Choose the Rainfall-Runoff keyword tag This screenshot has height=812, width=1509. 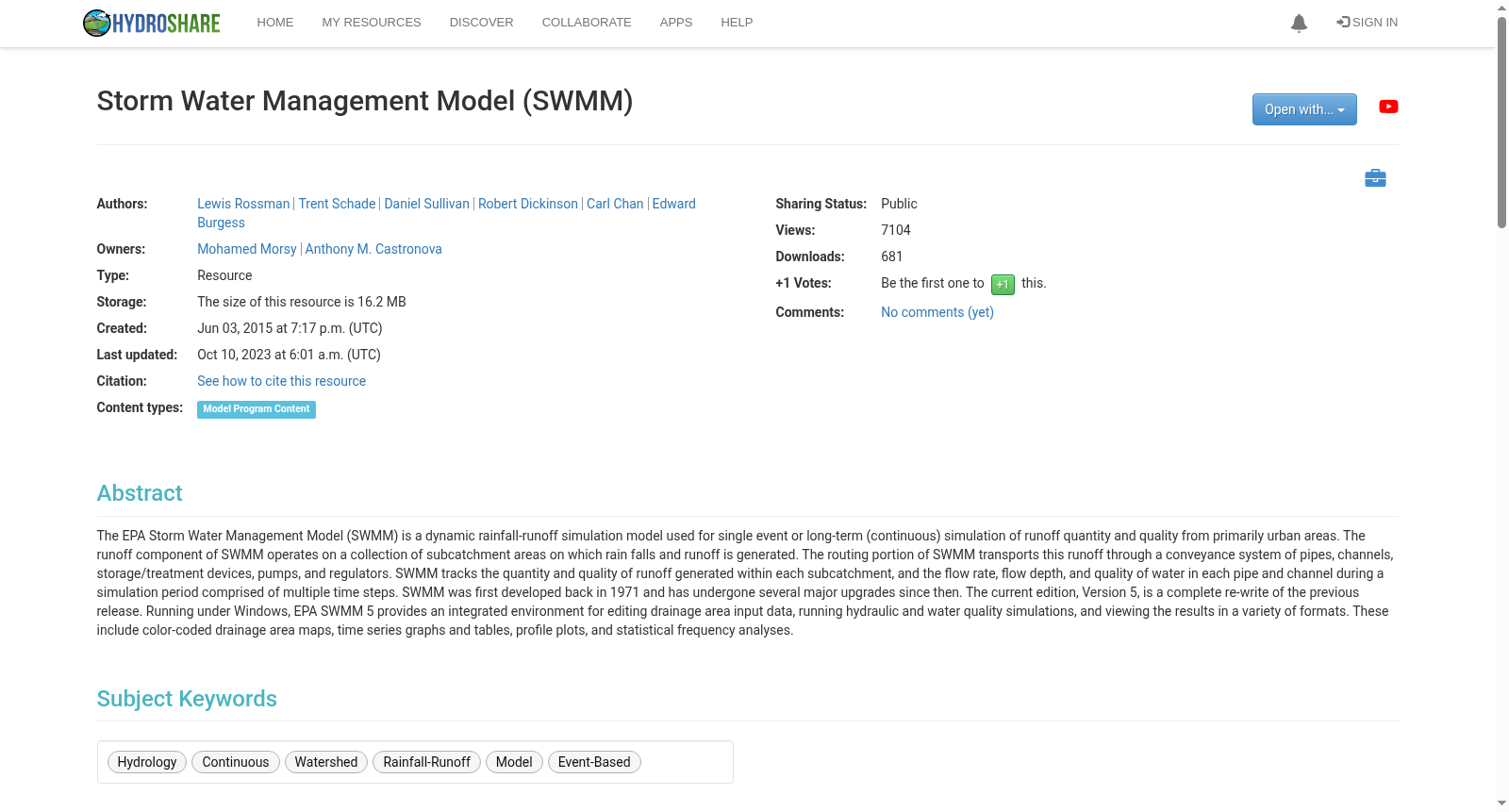point(427,762)
